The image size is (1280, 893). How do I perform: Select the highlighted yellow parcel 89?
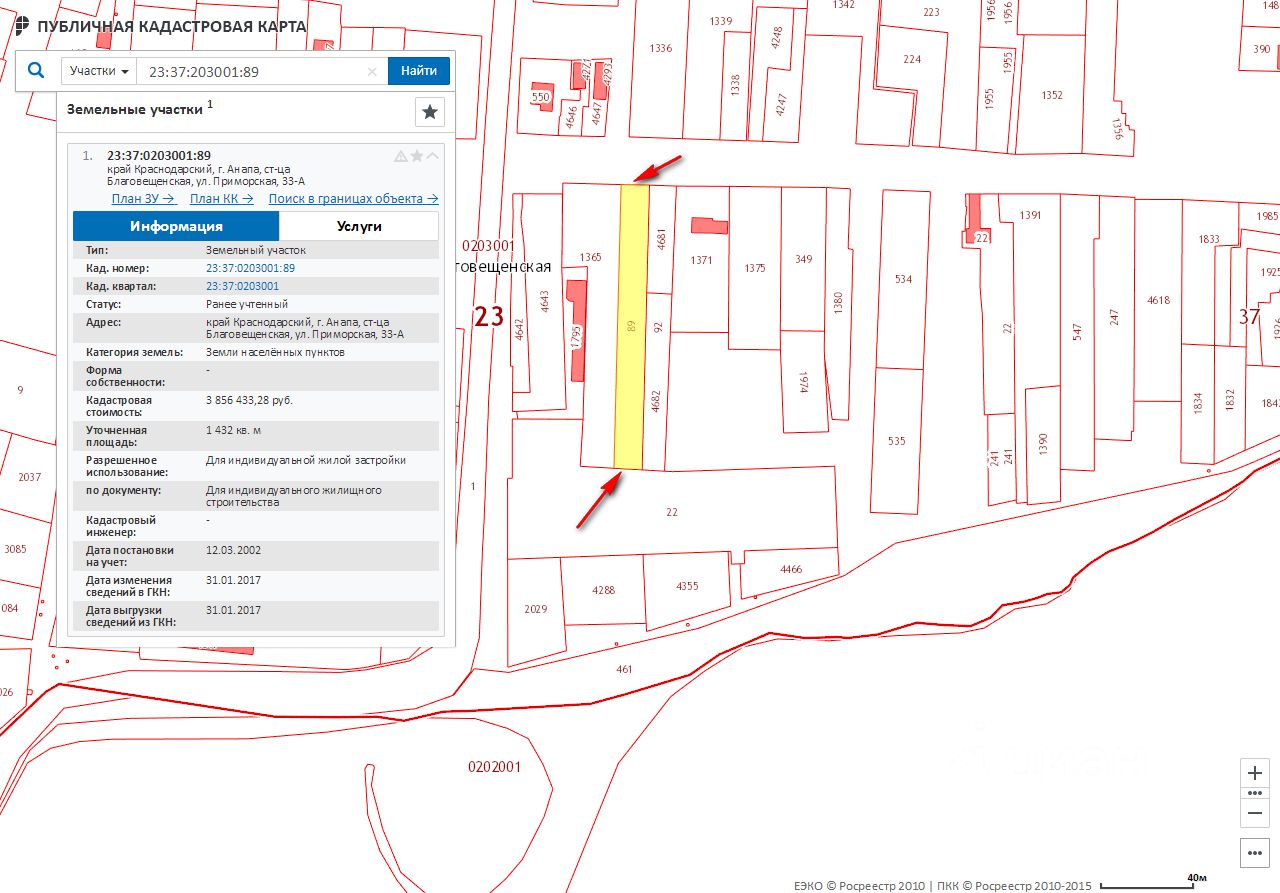pyautogui.click(x=630, y=325)
